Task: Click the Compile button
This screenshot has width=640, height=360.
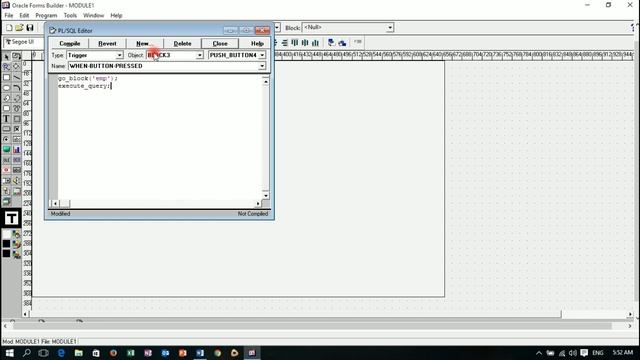Action: tap(70, 43)
